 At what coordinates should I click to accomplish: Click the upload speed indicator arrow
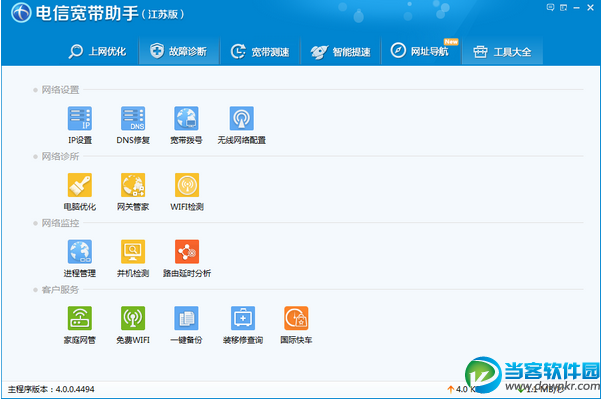pos(451,389)
